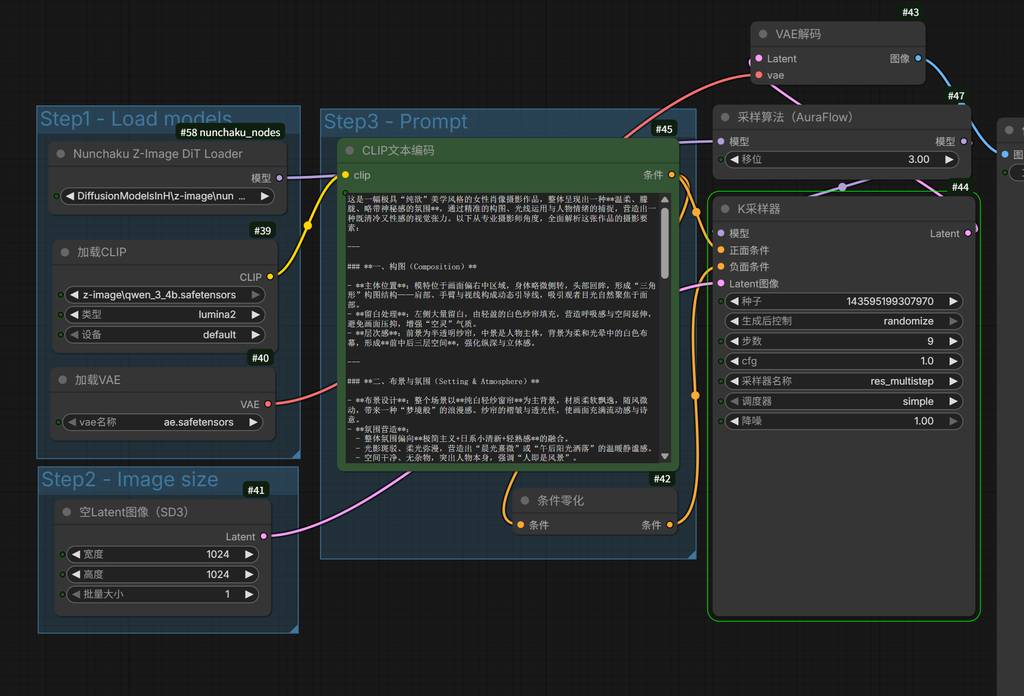The width and height of the screenshot is (1024, 696).
Task: Increase 步数 value with right arrow
Action: pos(953,341)
